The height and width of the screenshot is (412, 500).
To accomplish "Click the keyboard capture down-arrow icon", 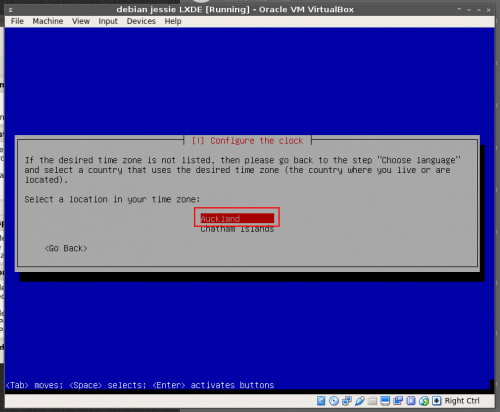I will point(437,401).
